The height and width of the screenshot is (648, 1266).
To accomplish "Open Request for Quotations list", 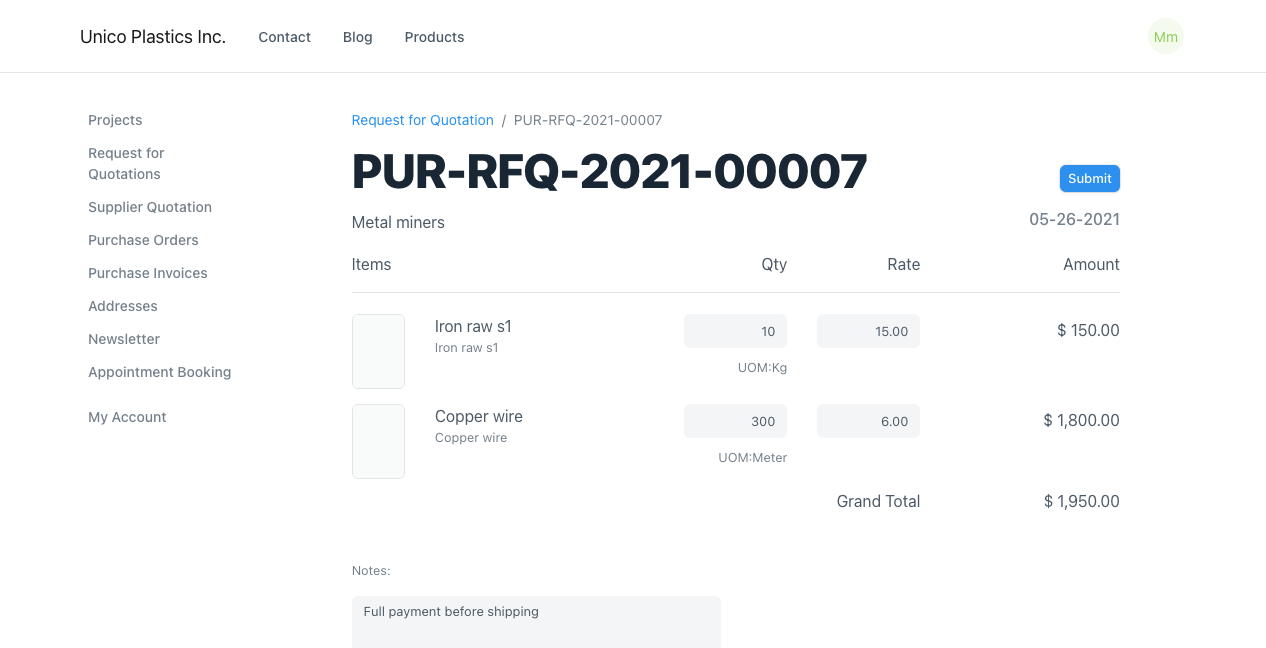I will point(126,163).
